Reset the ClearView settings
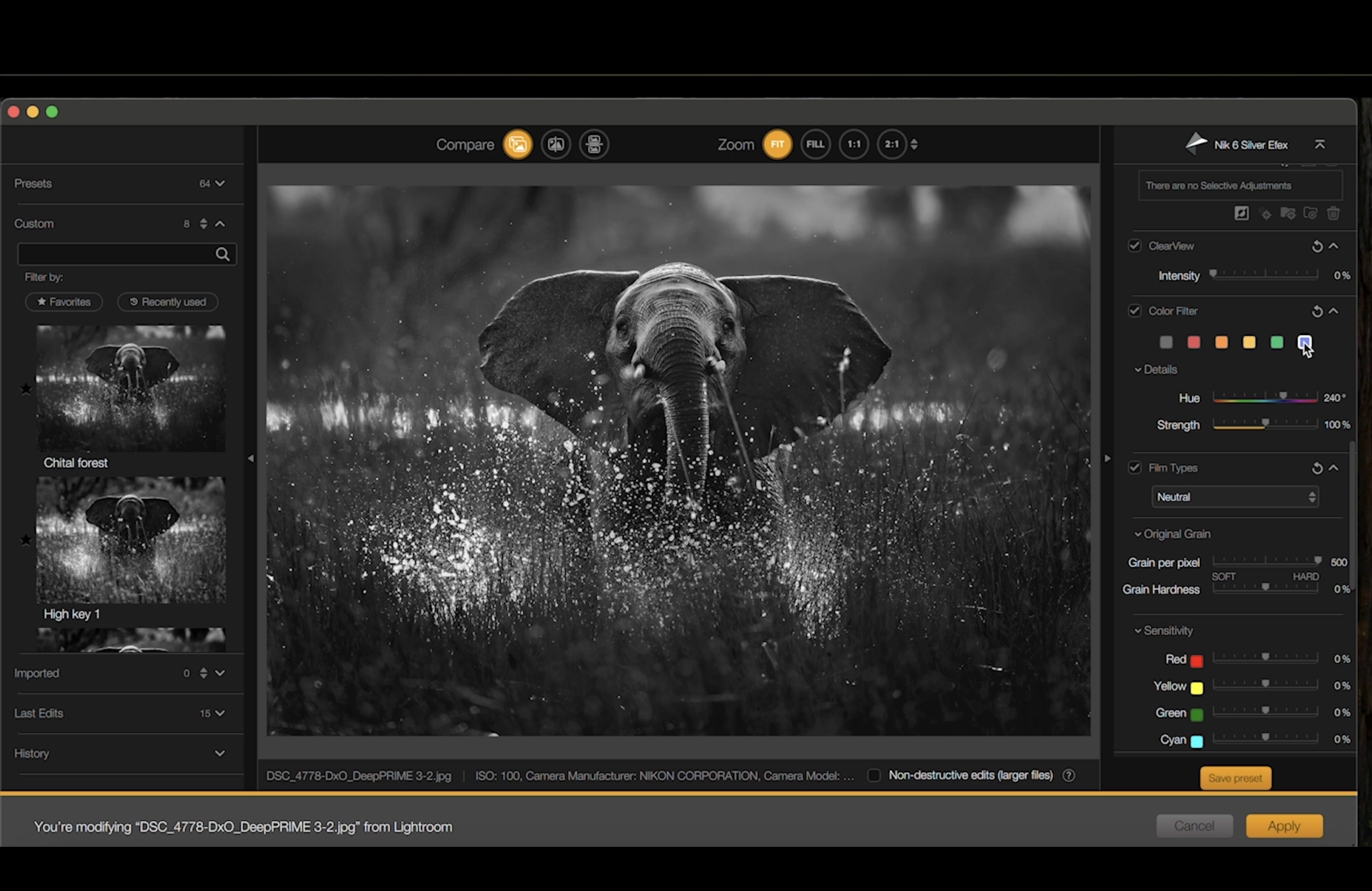 click(1317, 247)
